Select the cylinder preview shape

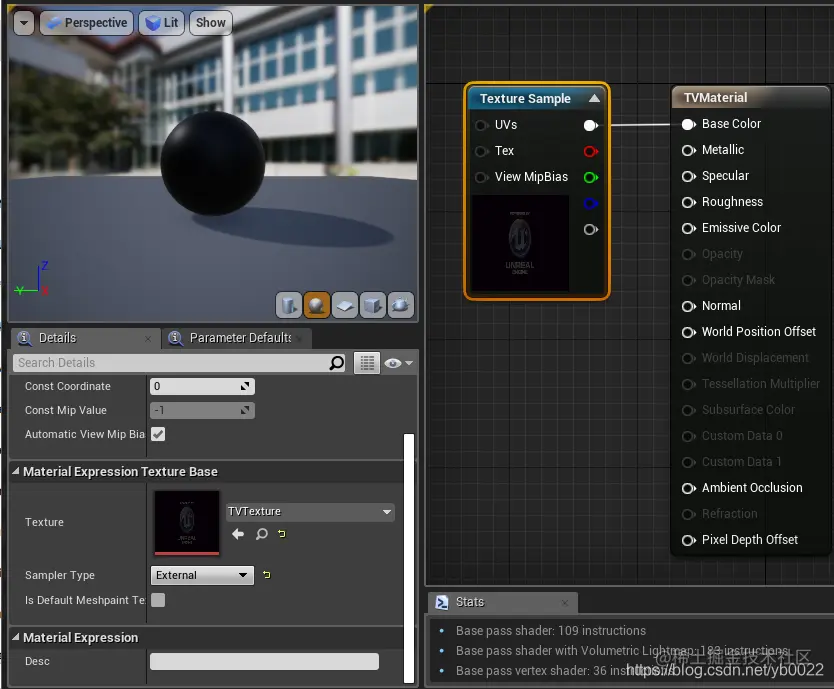coord(289,305)
